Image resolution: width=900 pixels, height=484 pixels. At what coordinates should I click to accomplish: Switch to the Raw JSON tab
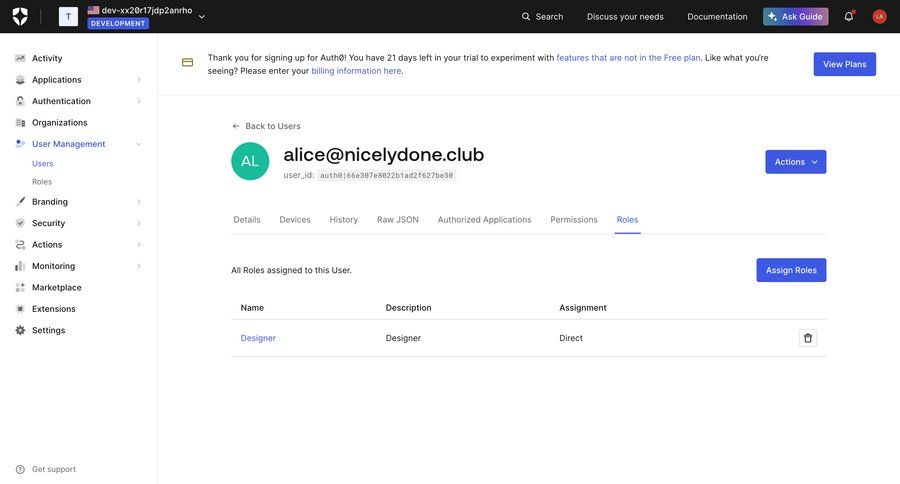click(x=398, y=220)
